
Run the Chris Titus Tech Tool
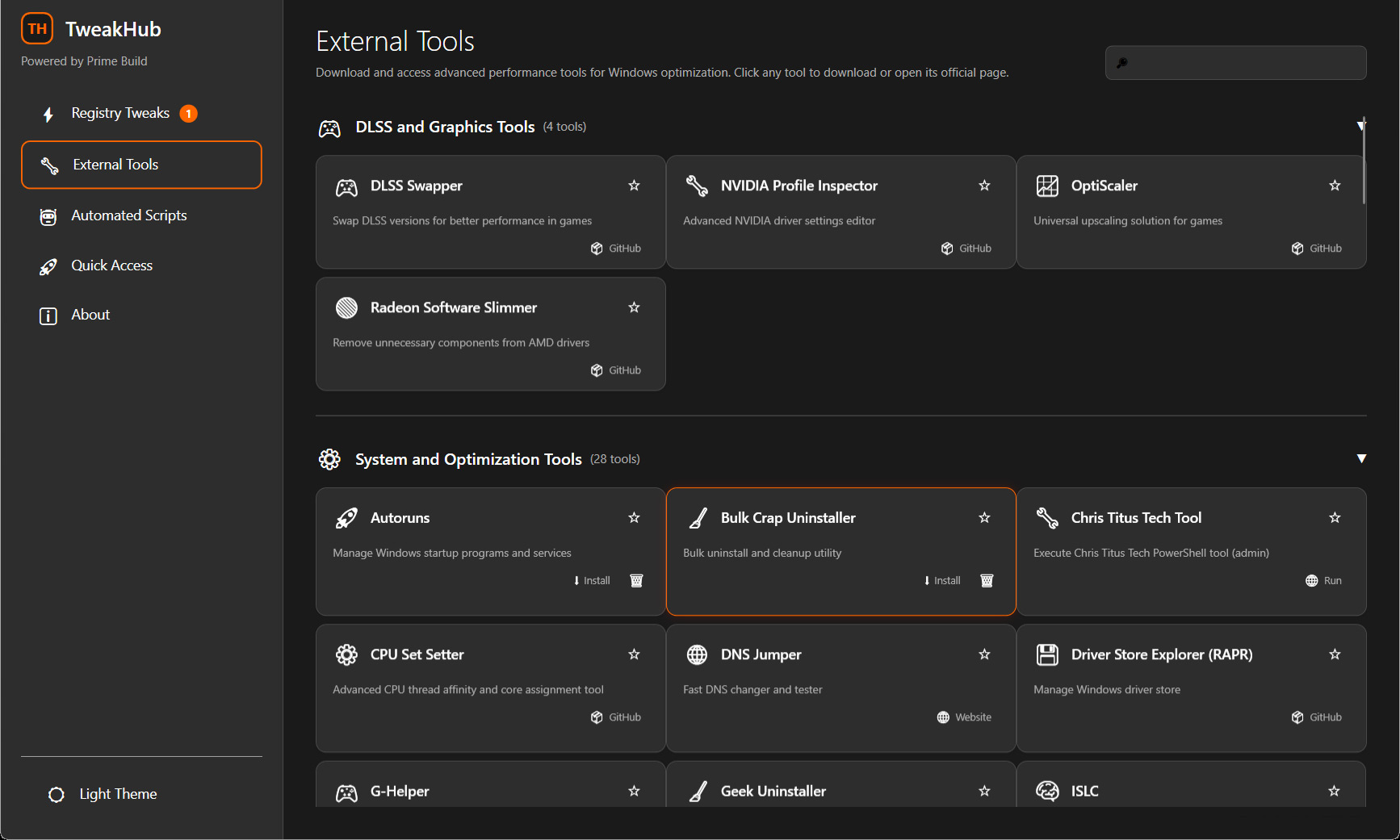coord(1324,581)
